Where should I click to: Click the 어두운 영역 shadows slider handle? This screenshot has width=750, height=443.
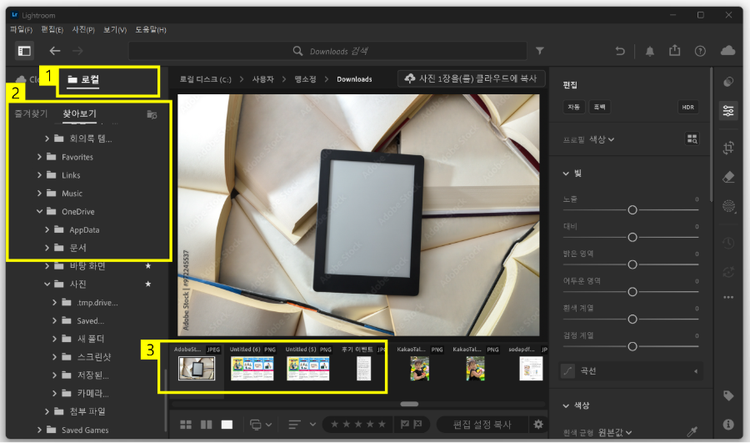632,292
